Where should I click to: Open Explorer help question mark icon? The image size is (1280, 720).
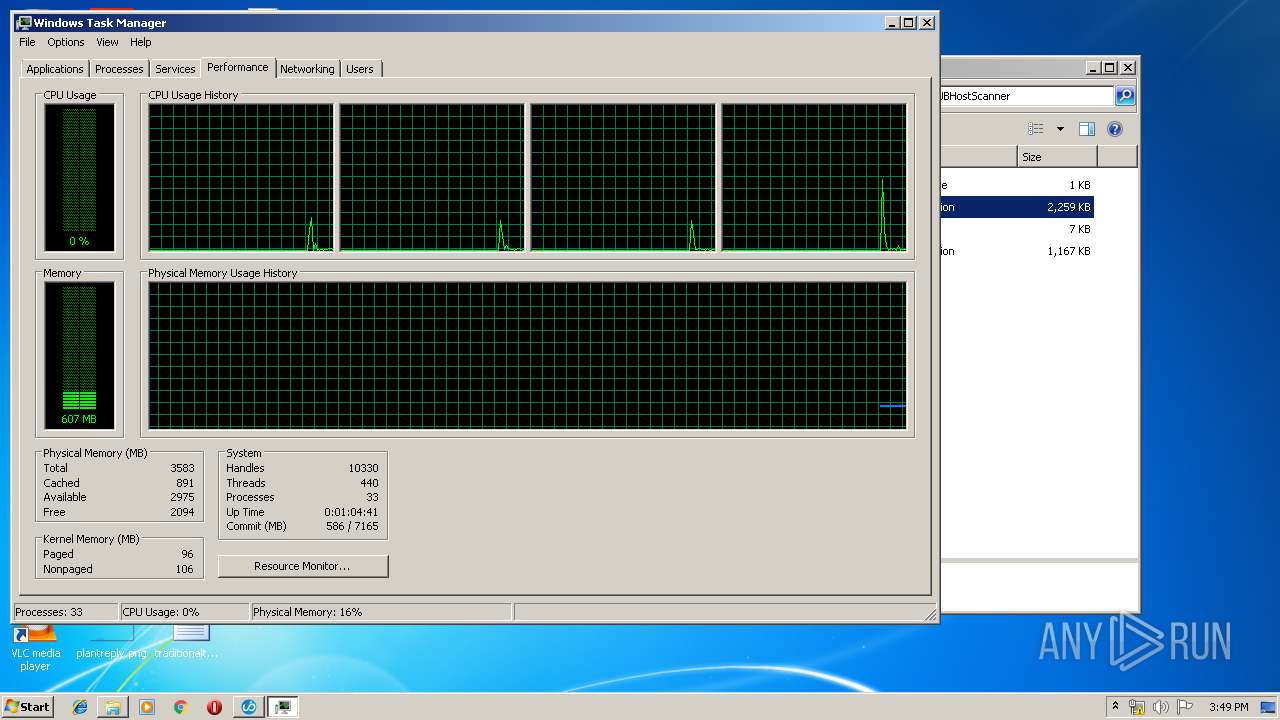[1115, 129]
